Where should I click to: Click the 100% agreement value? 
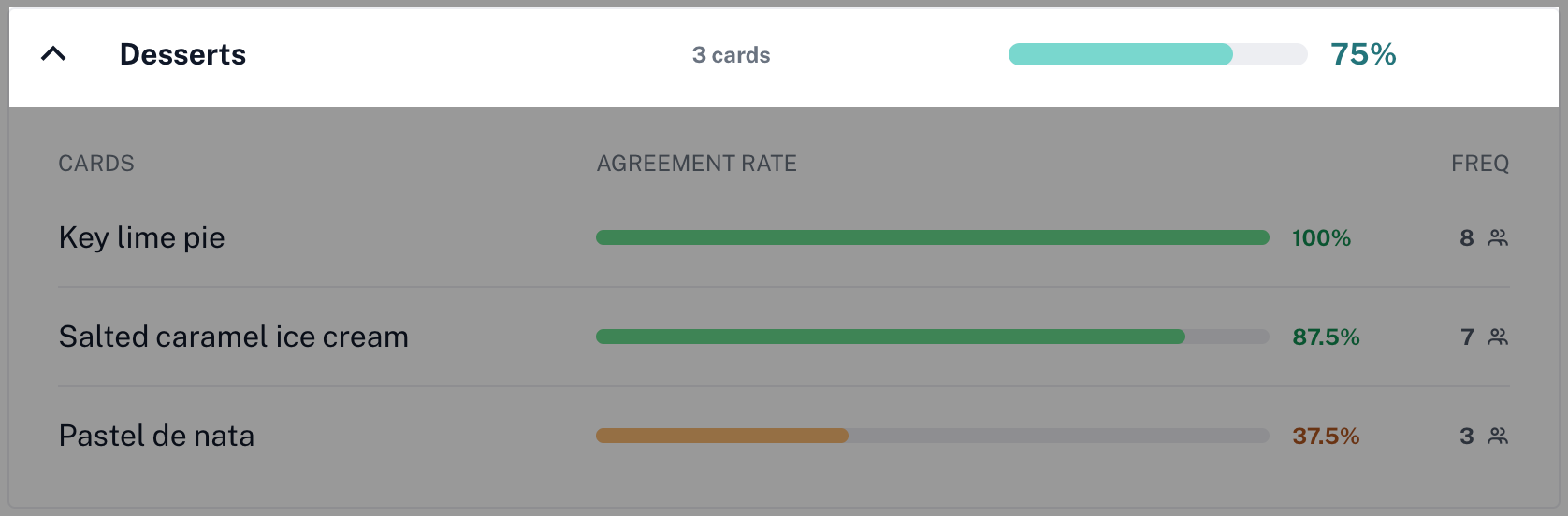pyautogui.click(x=1321, y=238)
